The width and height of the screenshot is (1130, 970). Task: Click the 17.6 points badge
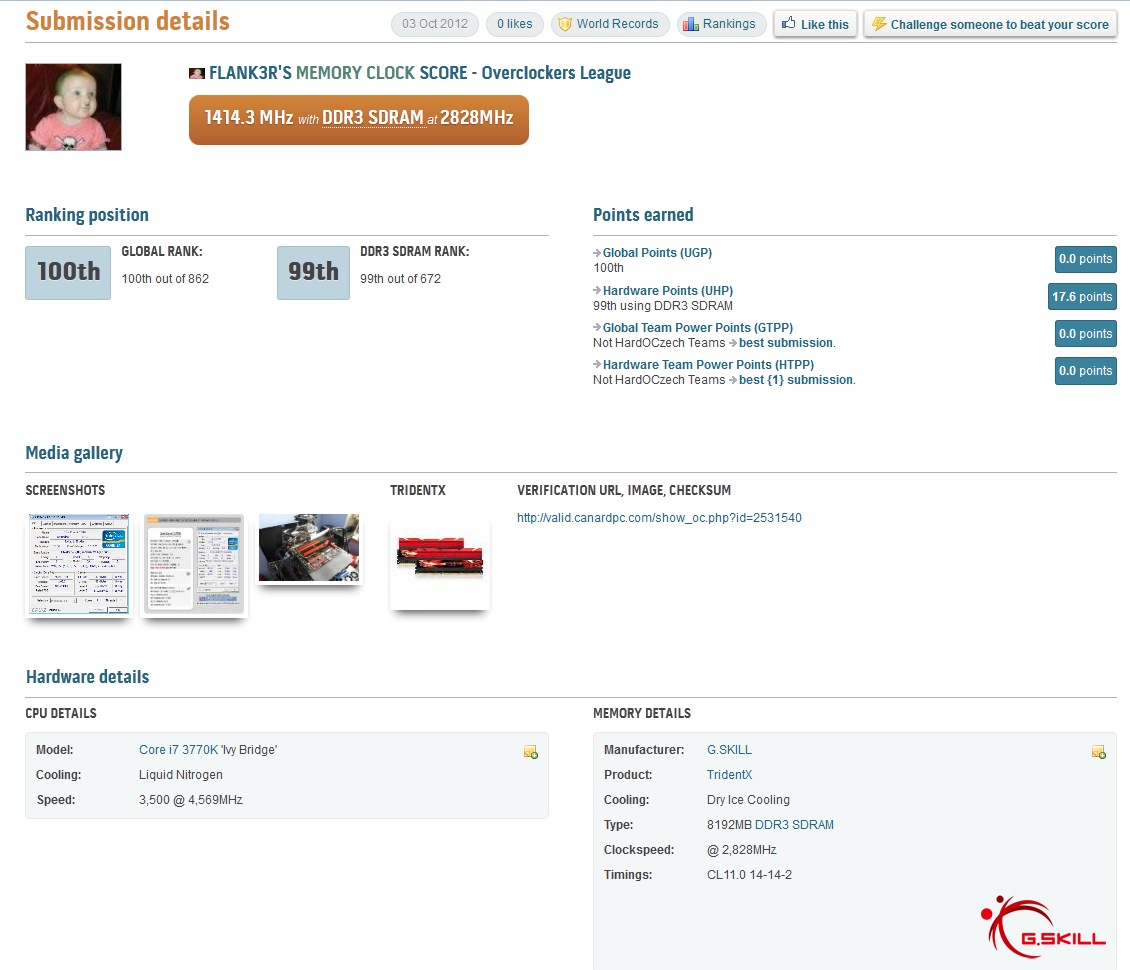(x=1082, y=296)
